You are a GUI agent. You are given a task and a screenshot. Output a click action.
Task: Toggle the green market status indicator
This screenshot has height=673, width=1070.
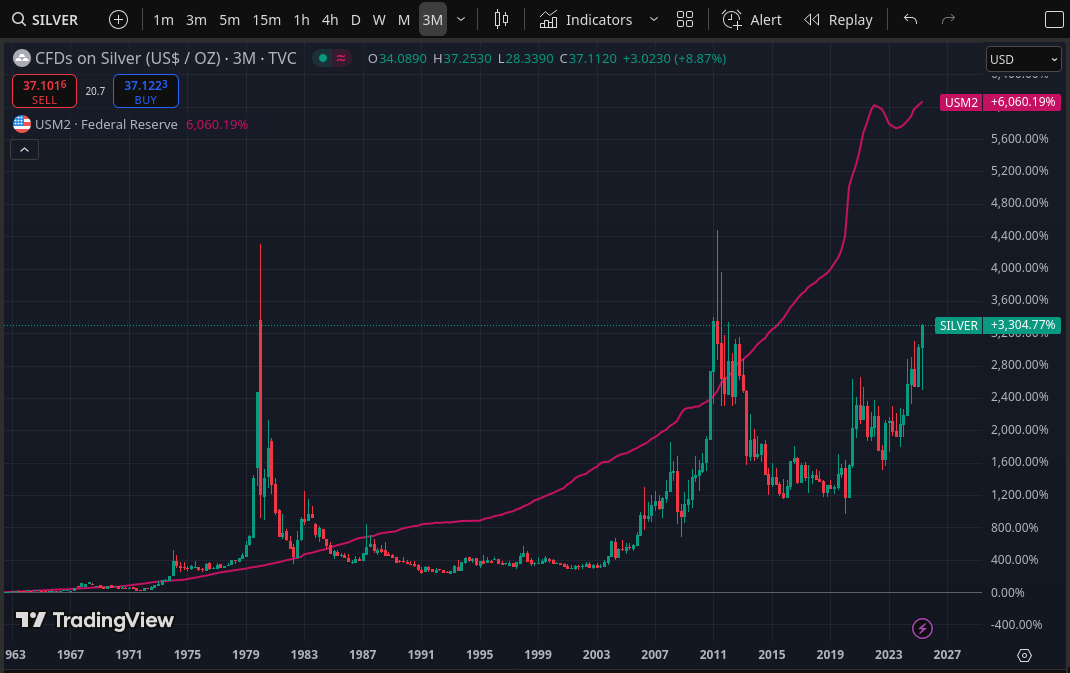coord(323,59)
